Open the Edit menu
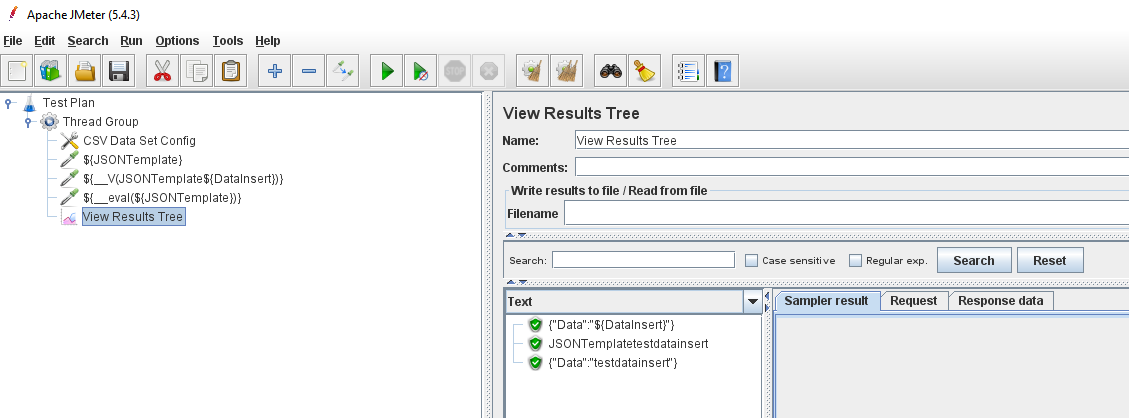Image resolution: width=1129 pixels, height=418 pixels. pos(45,41)
